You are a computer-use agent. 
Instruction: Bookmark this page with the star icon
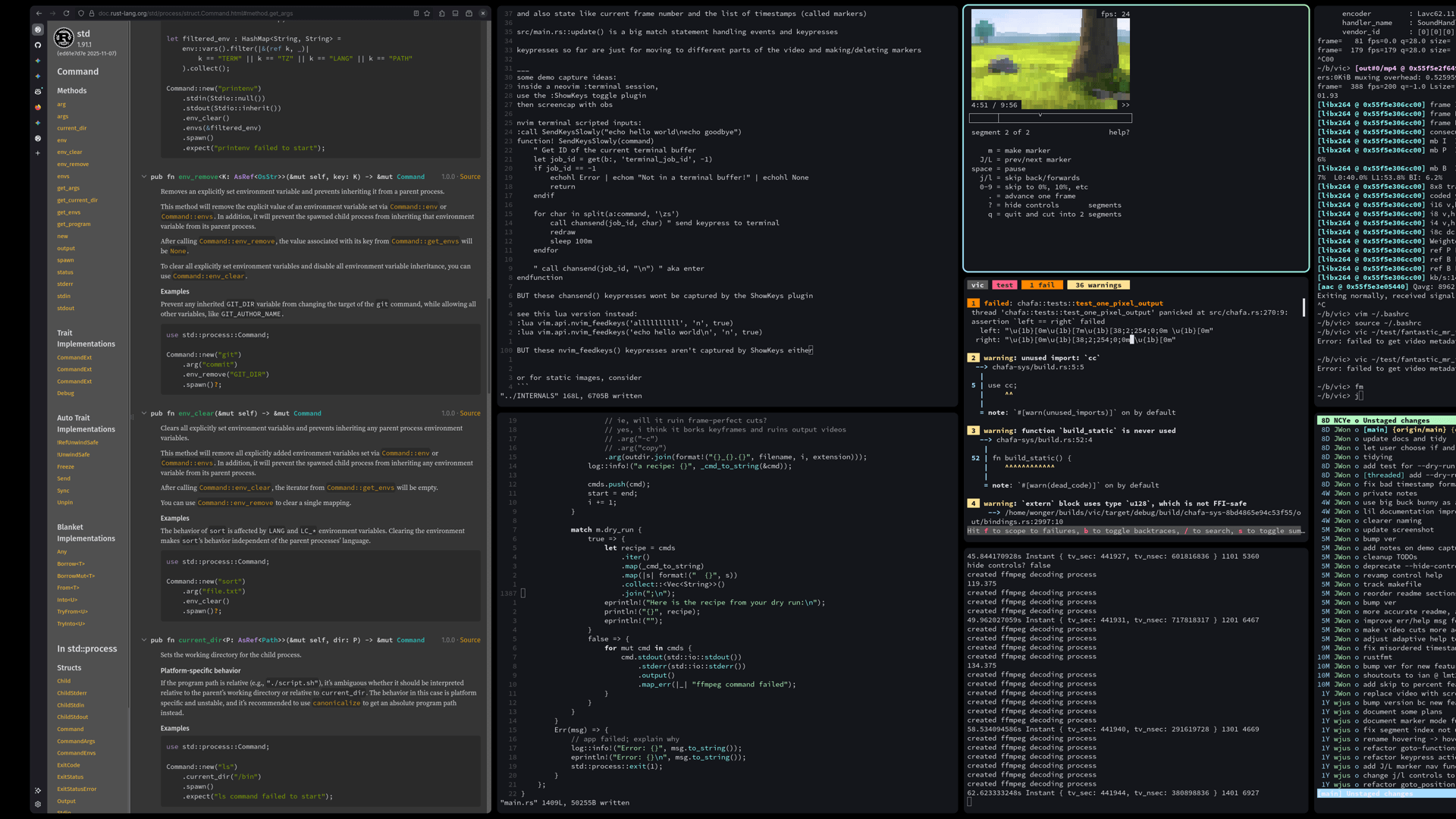click(x=427, y=14)
